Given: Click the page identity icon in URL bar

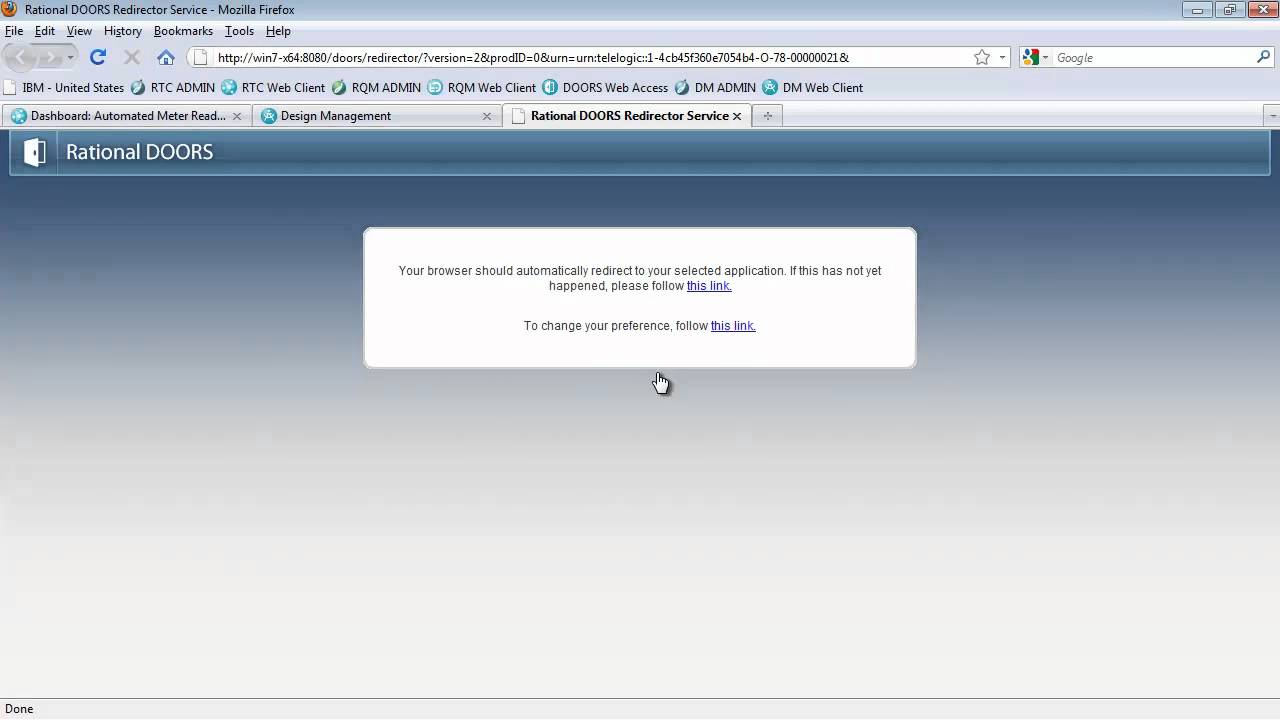Looking at the screenshot, I should 200,57.
